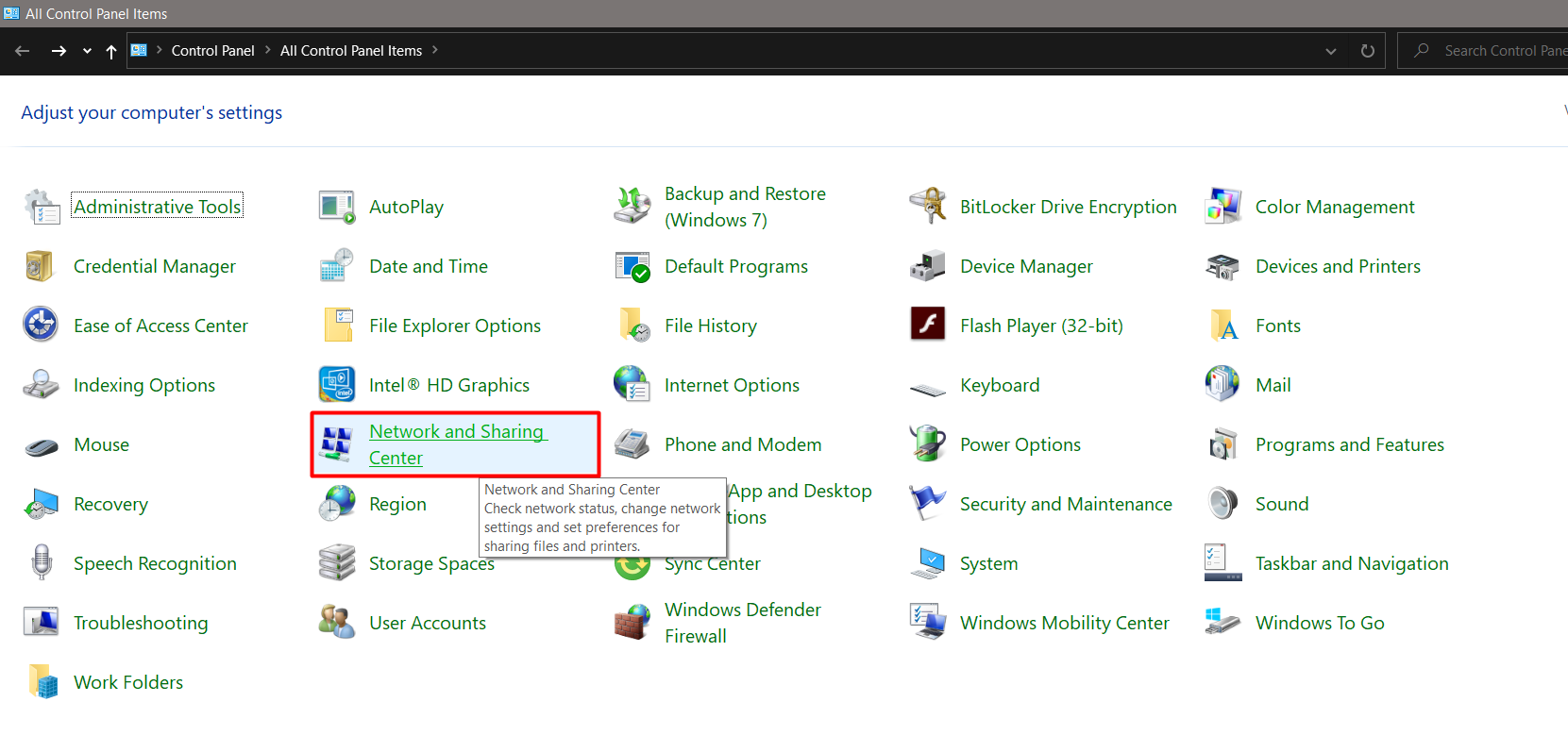Open Phone and Modem icon
1568x752 pixels.
click(x=632, y=444)
